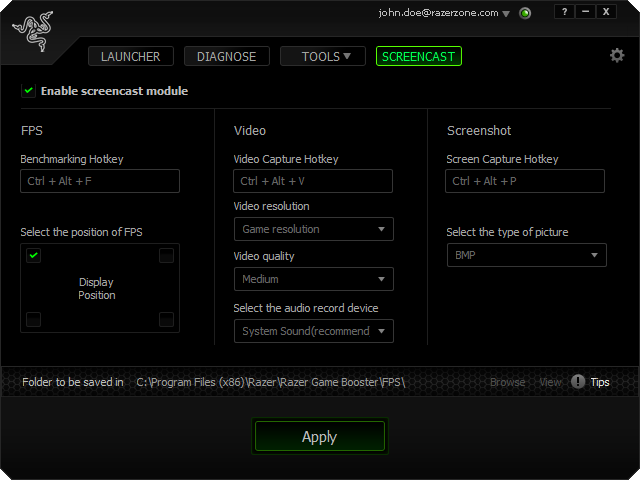Click the green online status indicator

(x=525, y=13)
